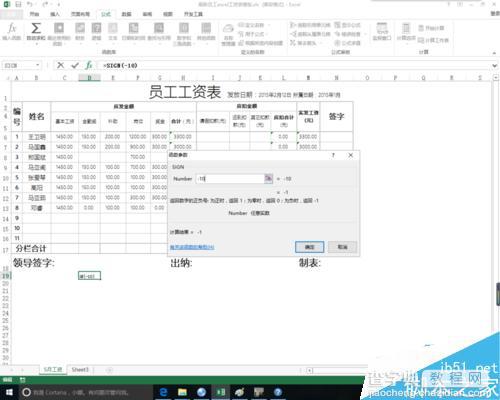Switch to the Insert (插入) ribbon tab
Image resolution: width=500 pixels, height=400 pixels.
[55, 14]
